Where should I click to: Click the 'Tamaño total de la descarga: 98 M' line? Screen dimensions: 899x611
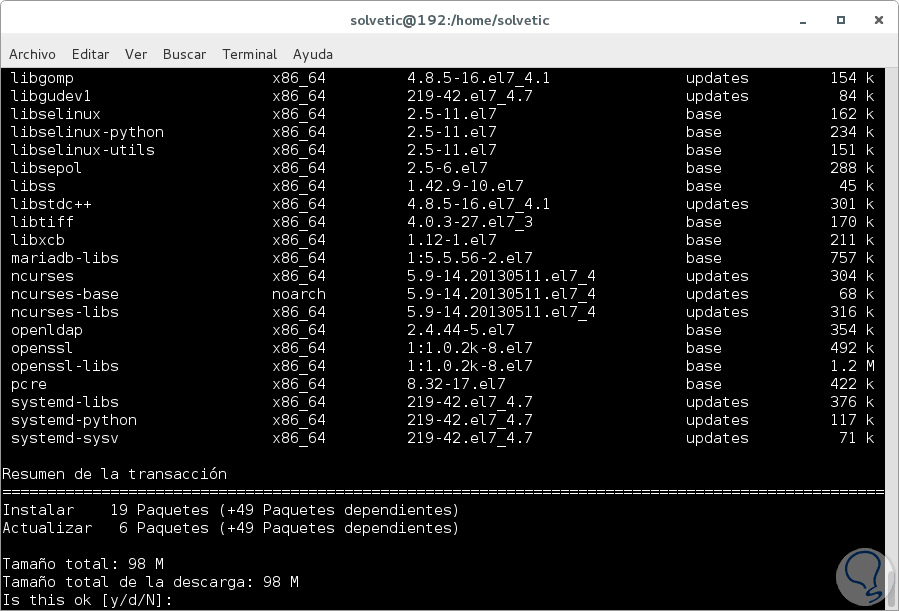[x=150, y=582]
